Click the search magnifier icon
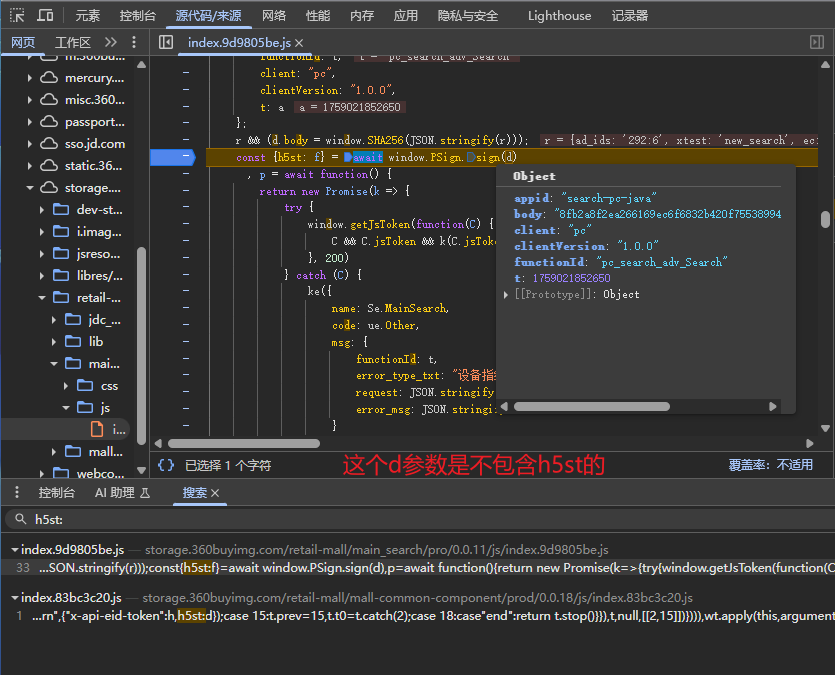This screenshot has width=835, height=675. [20, 518]
